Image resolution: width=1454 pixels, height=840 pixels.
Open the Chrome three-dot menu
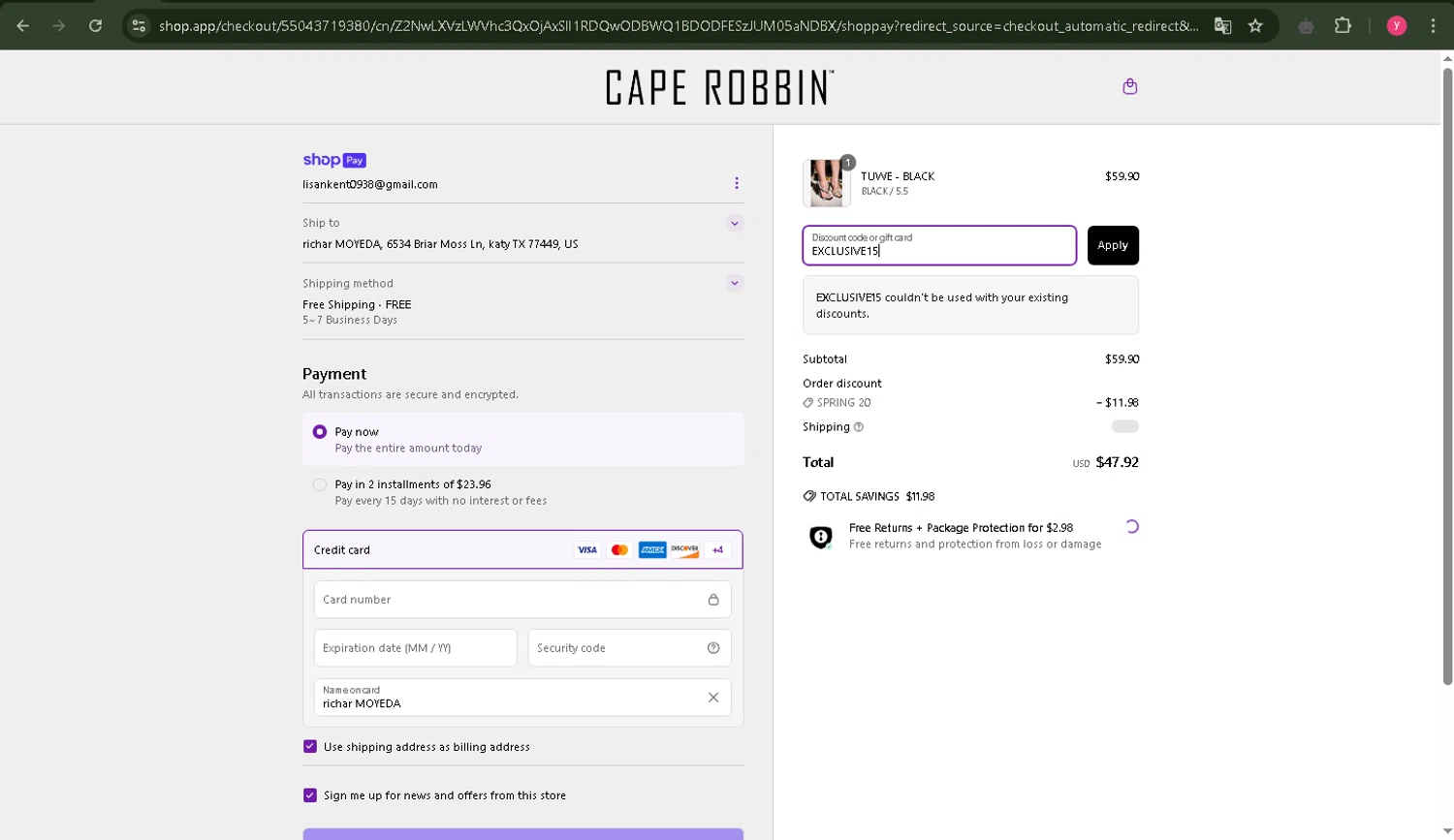tap(1433, 26)
